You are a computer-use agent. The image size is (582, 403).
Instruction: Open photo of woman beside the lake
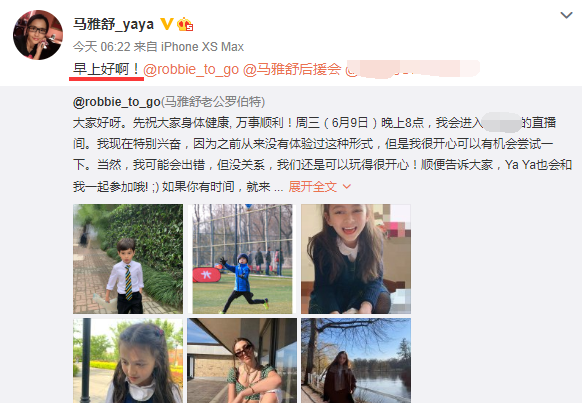tap(356, 360)
